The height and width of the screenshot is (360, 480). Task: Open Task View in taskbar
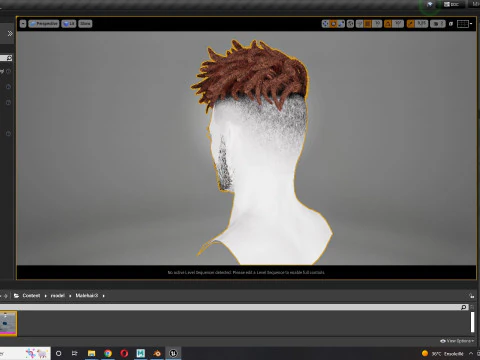pyautogui.click(x=75, y=353)
